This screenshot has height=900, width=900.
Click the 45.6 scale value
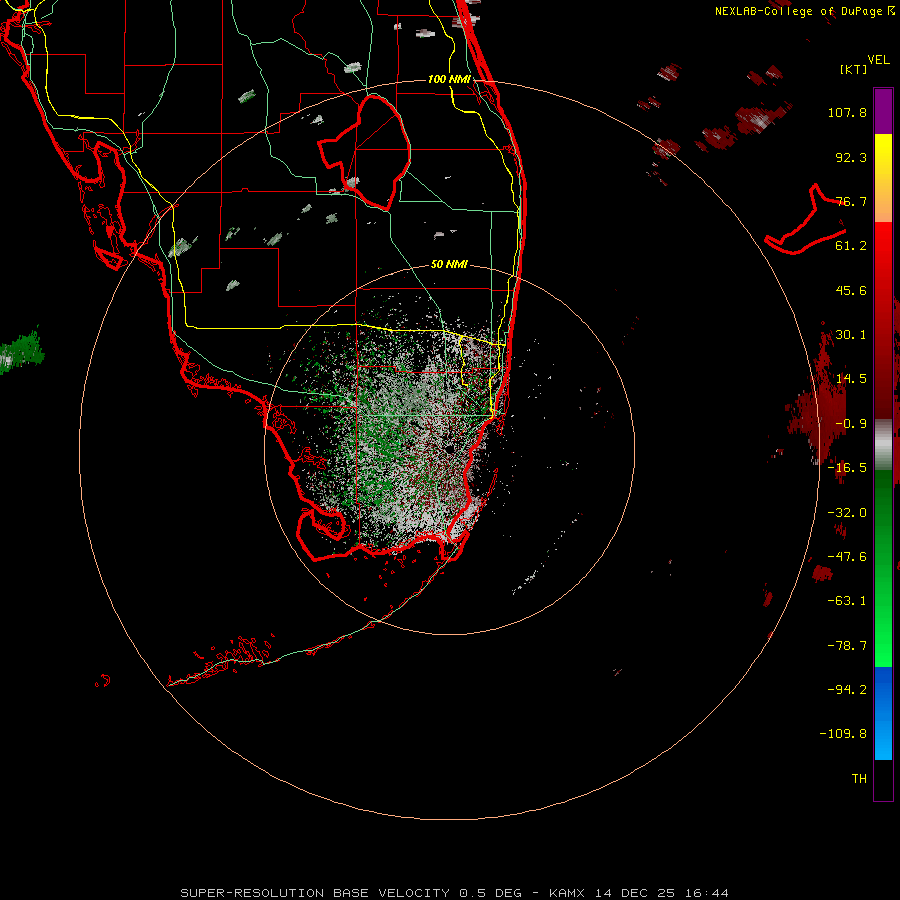click(x=851, y=290)
